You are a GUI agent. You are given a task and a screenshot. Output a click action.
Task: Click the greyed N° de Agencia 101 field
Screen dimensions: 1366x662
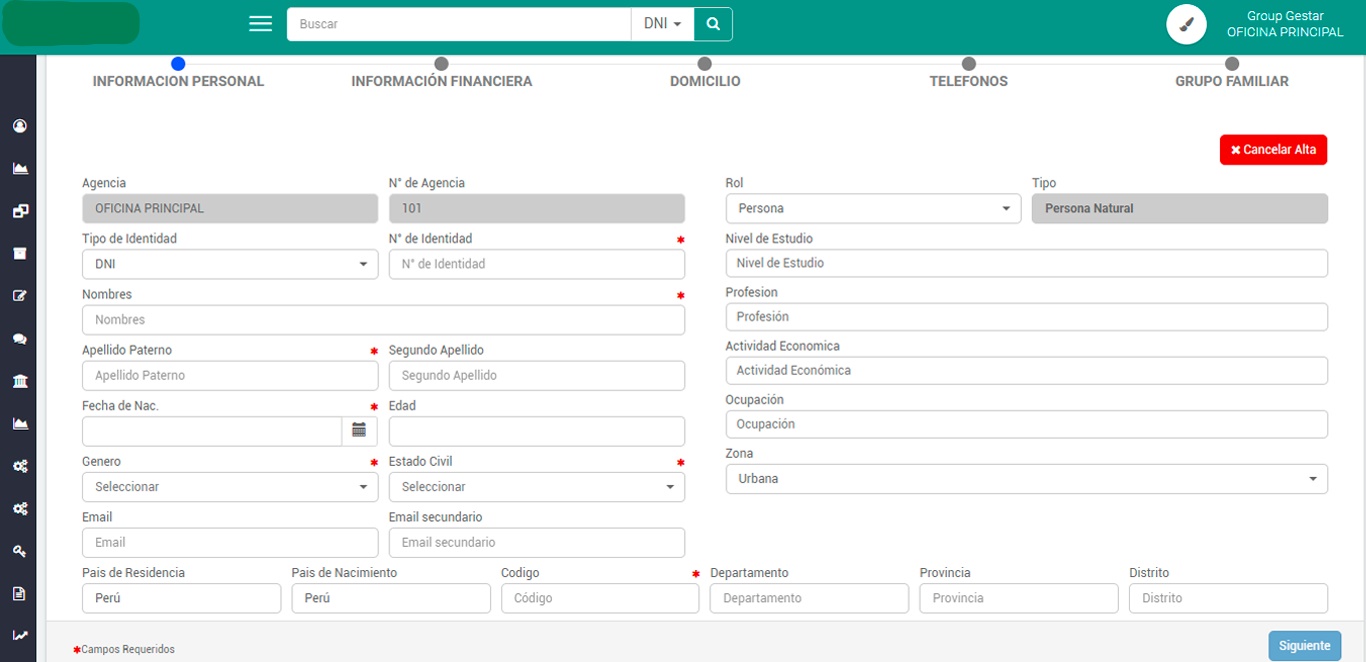(x=537, y=209)
